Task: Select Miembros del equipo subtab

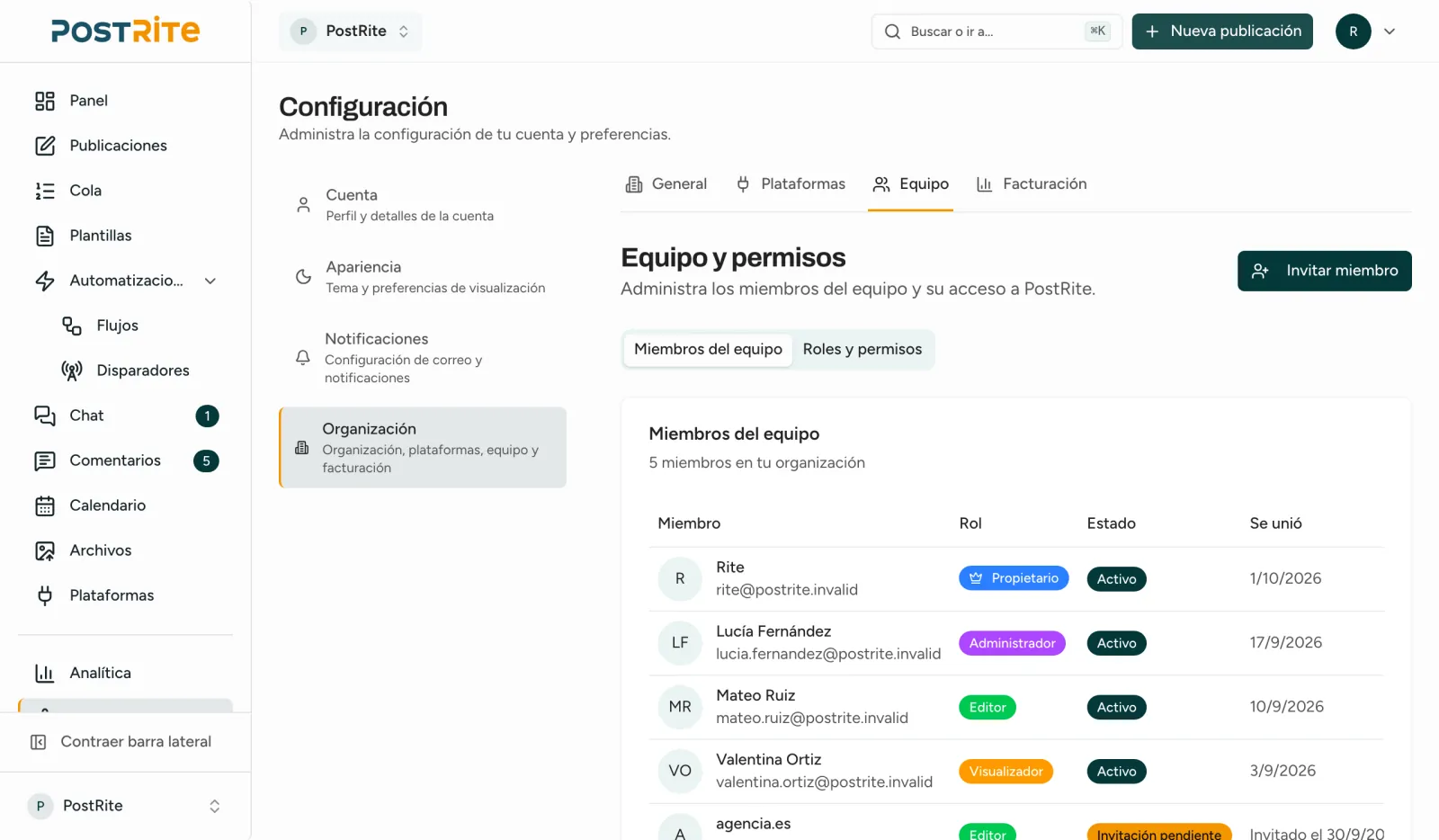Action: [708, 349]
